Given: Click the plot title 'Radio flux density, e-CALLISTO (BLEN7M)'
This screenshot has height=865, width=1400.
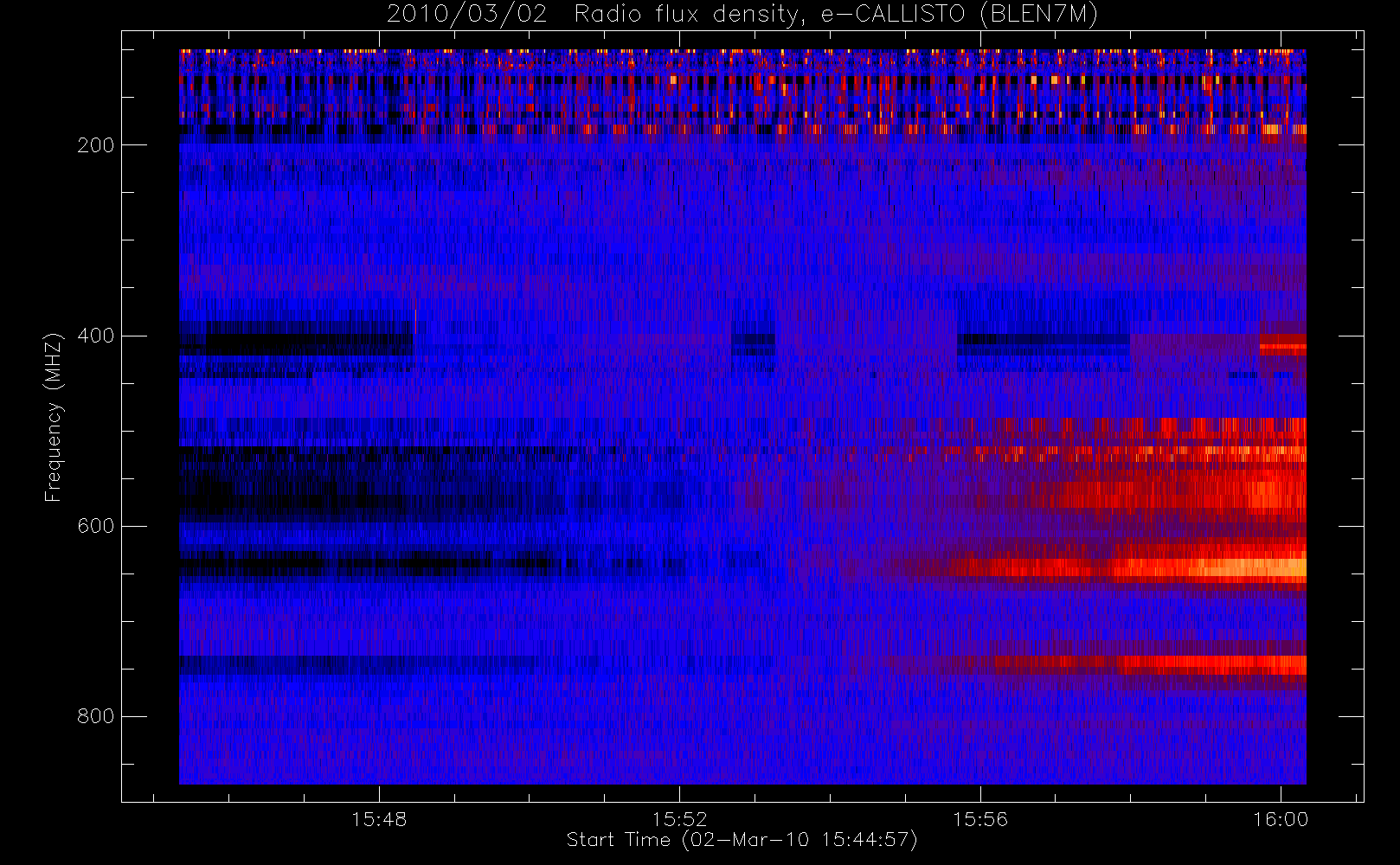Looking at the screenshot, I should 836,15.
